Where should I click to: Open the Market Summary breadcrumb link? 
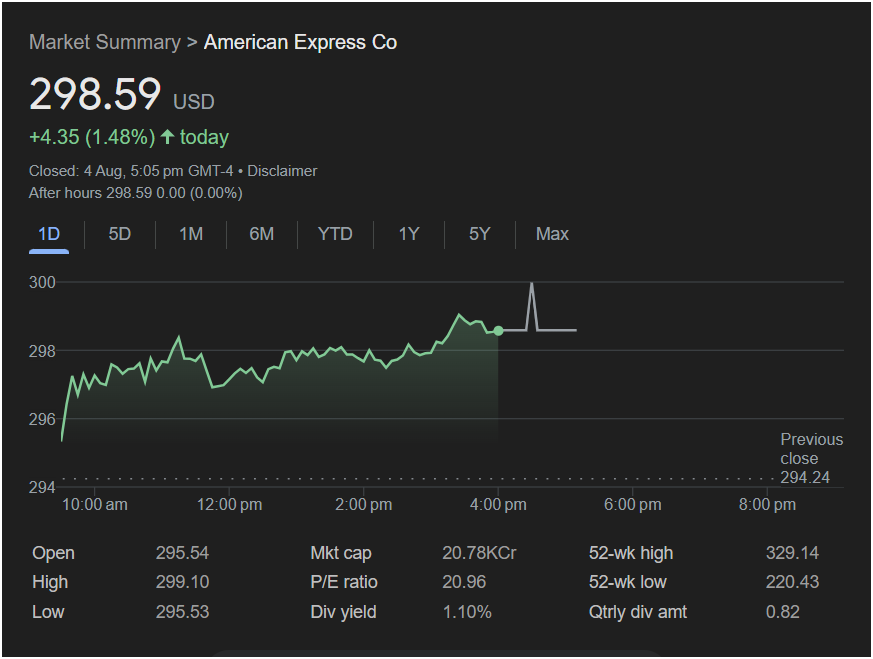click(105, 42)
